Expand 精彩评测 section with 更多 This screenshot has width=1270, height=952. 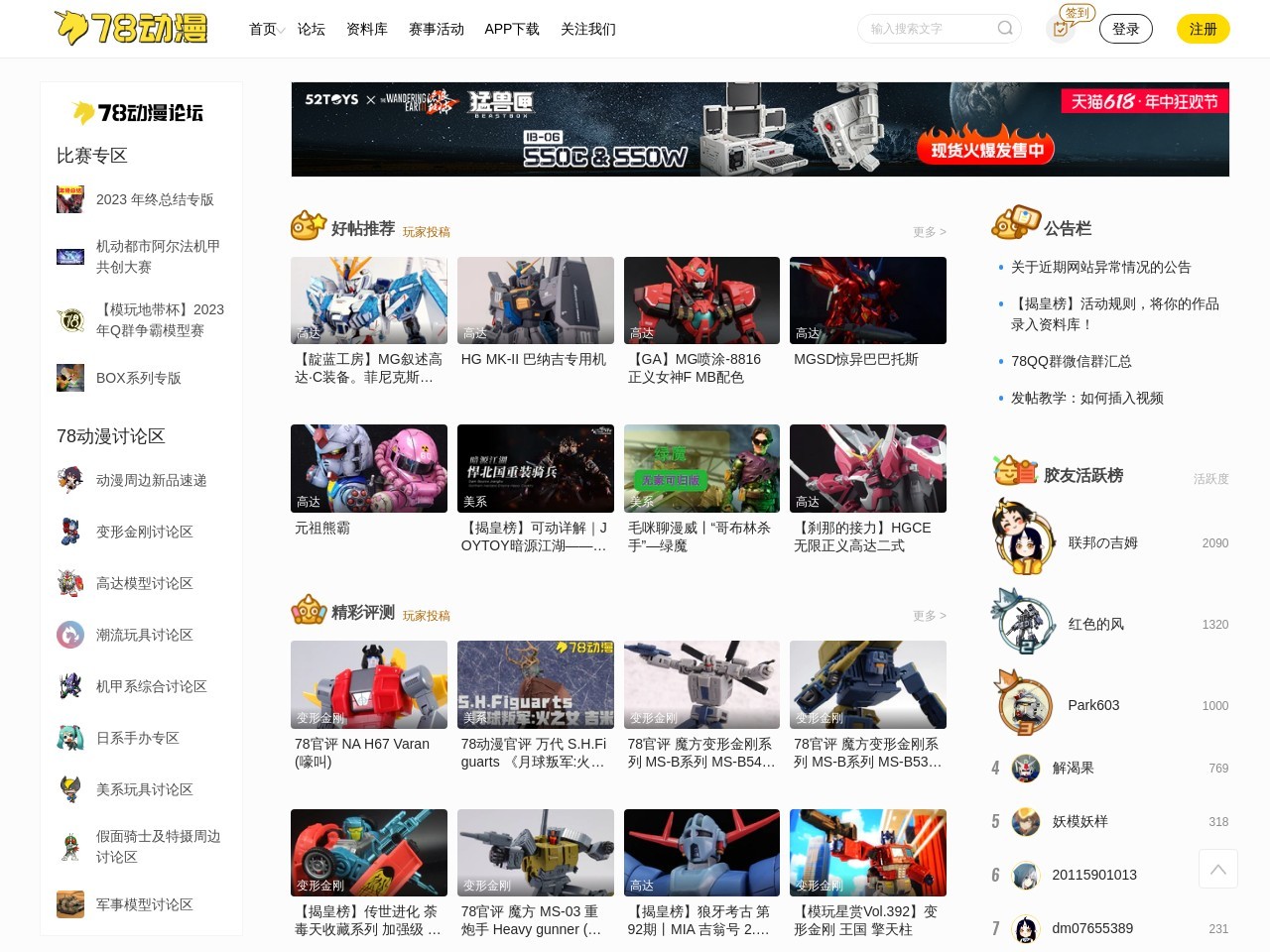pyautogui.click(x=929, y=616)
